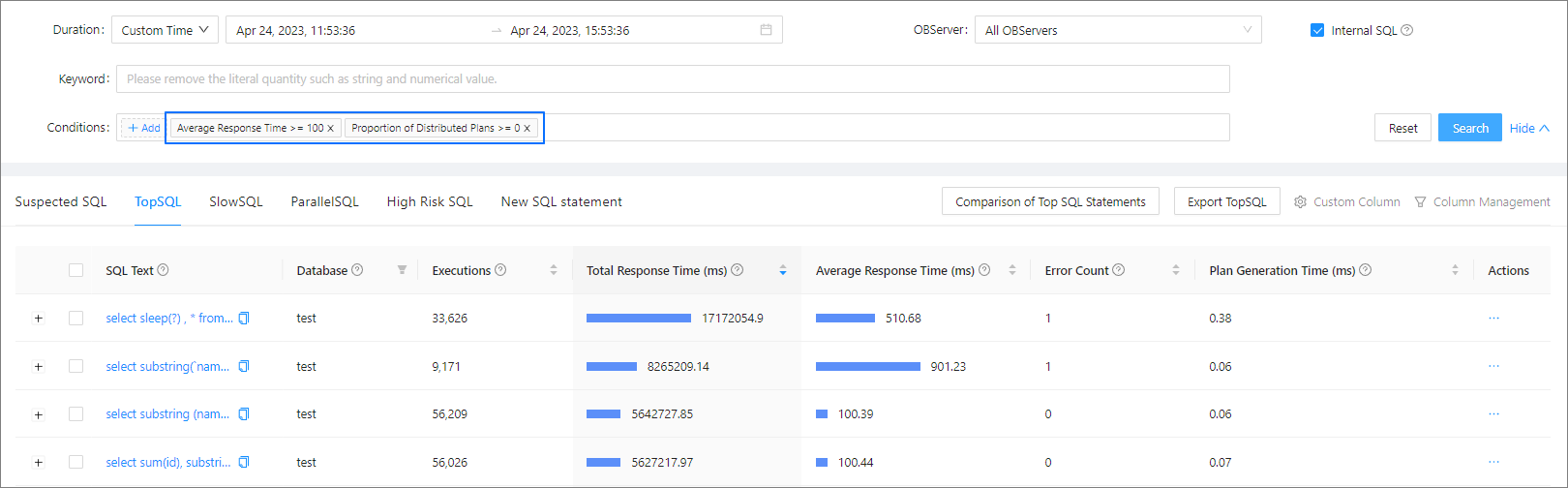Click Export TopSQL button
The width and height of the screenshot is (1568, 488).
[1226, 201]
